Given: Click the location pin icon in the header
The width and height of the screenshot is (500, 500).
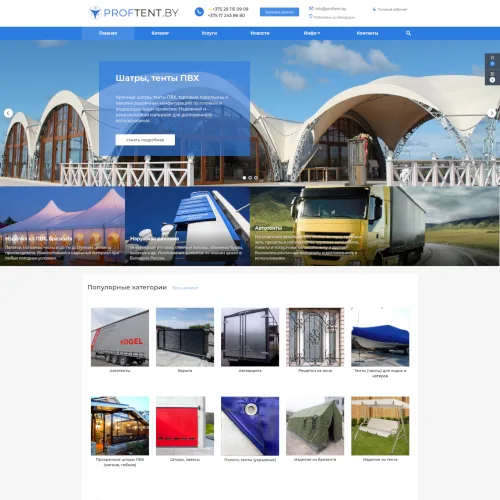Looking at the screenshot, I should [x=311, y=16].
